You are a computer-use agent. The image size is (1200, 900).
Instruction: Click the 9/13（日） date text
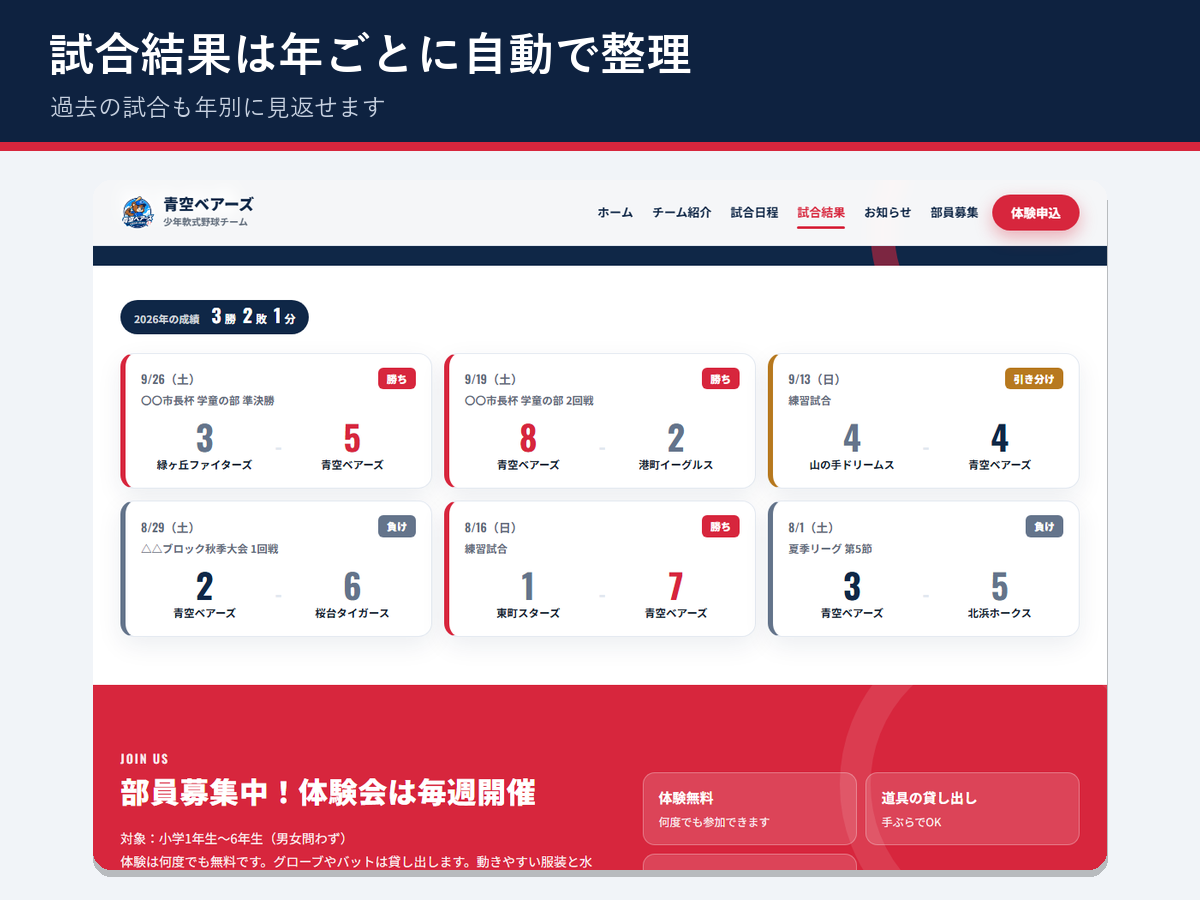coord(814,379)
